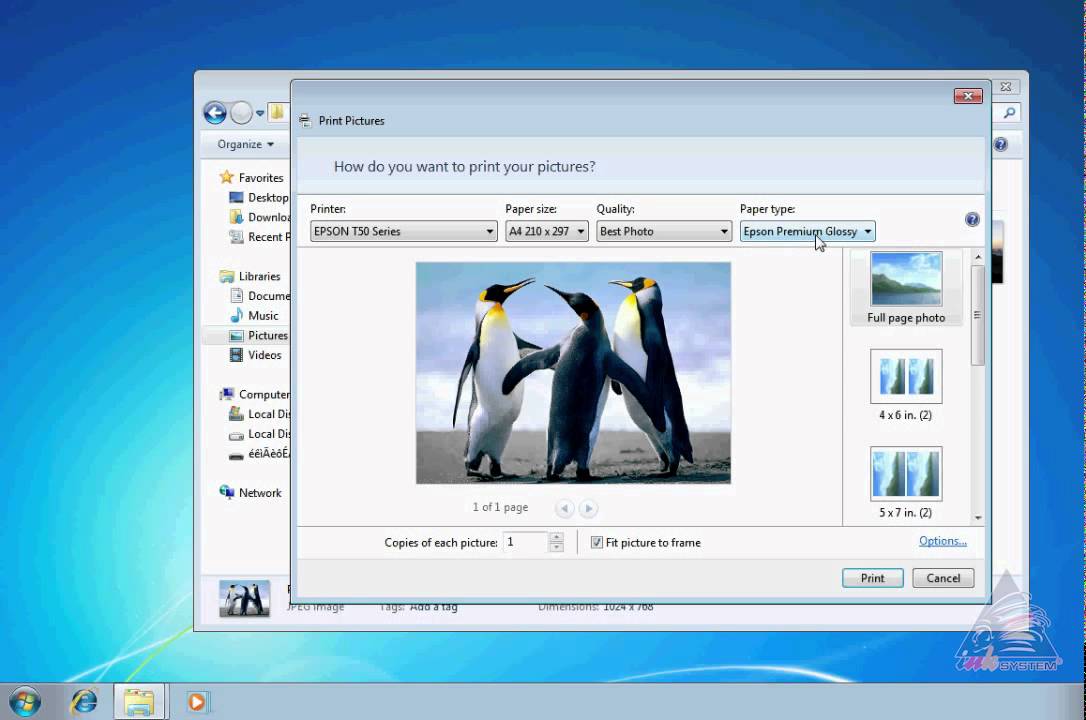Click the Libraries folder icon
Viewport: 1086px width, 720px height.
[226, 276]
